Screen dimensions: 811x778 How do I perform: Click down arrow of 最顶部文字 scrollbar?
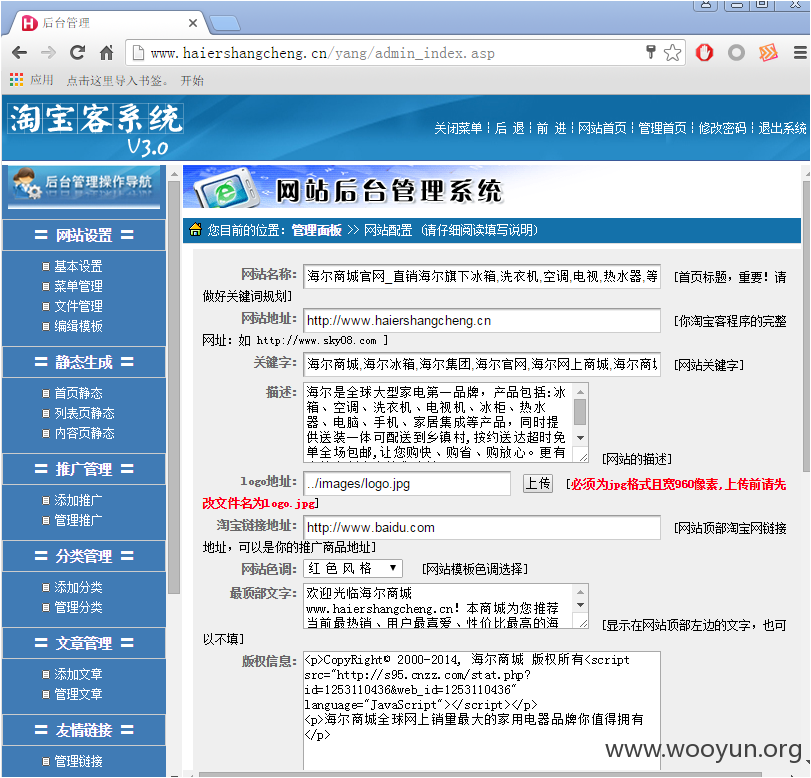(x=580, y=605)
